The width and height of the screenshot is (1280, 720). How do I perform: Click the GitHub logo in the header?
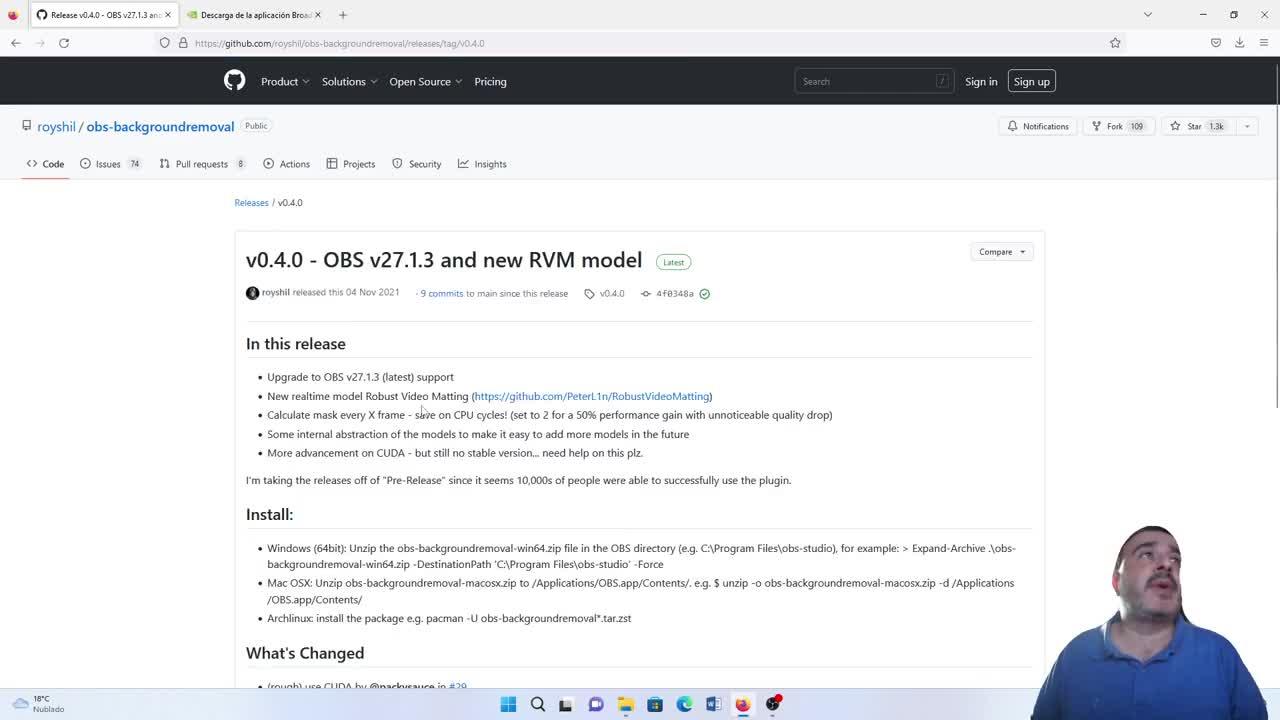(x=234, y=81)
